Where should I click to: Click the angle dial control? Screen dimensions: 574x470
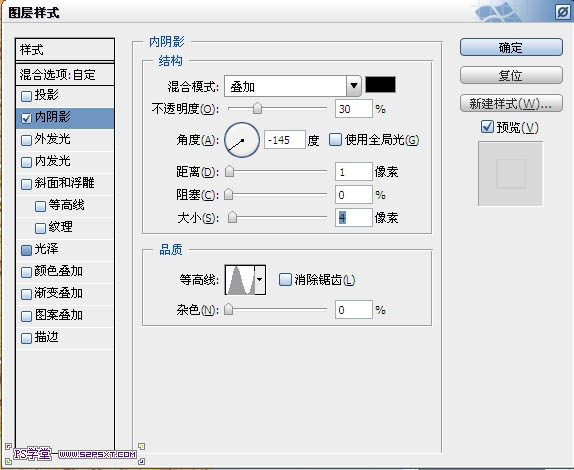[x=242, y=140]
